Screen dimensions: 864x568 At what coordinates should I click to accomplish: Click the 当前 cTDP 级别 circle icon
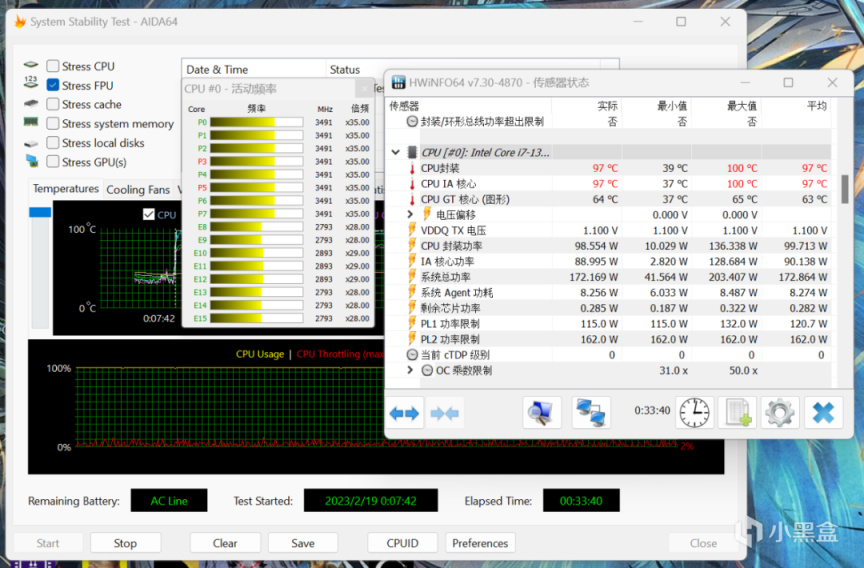click(412, 355)
